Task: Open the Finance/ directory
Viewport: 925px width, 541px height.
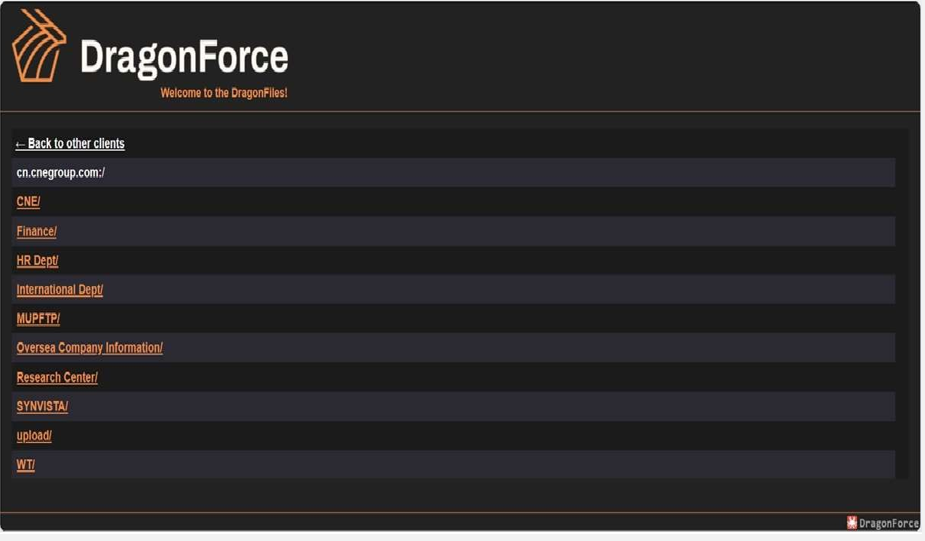Action: [37, 231]
